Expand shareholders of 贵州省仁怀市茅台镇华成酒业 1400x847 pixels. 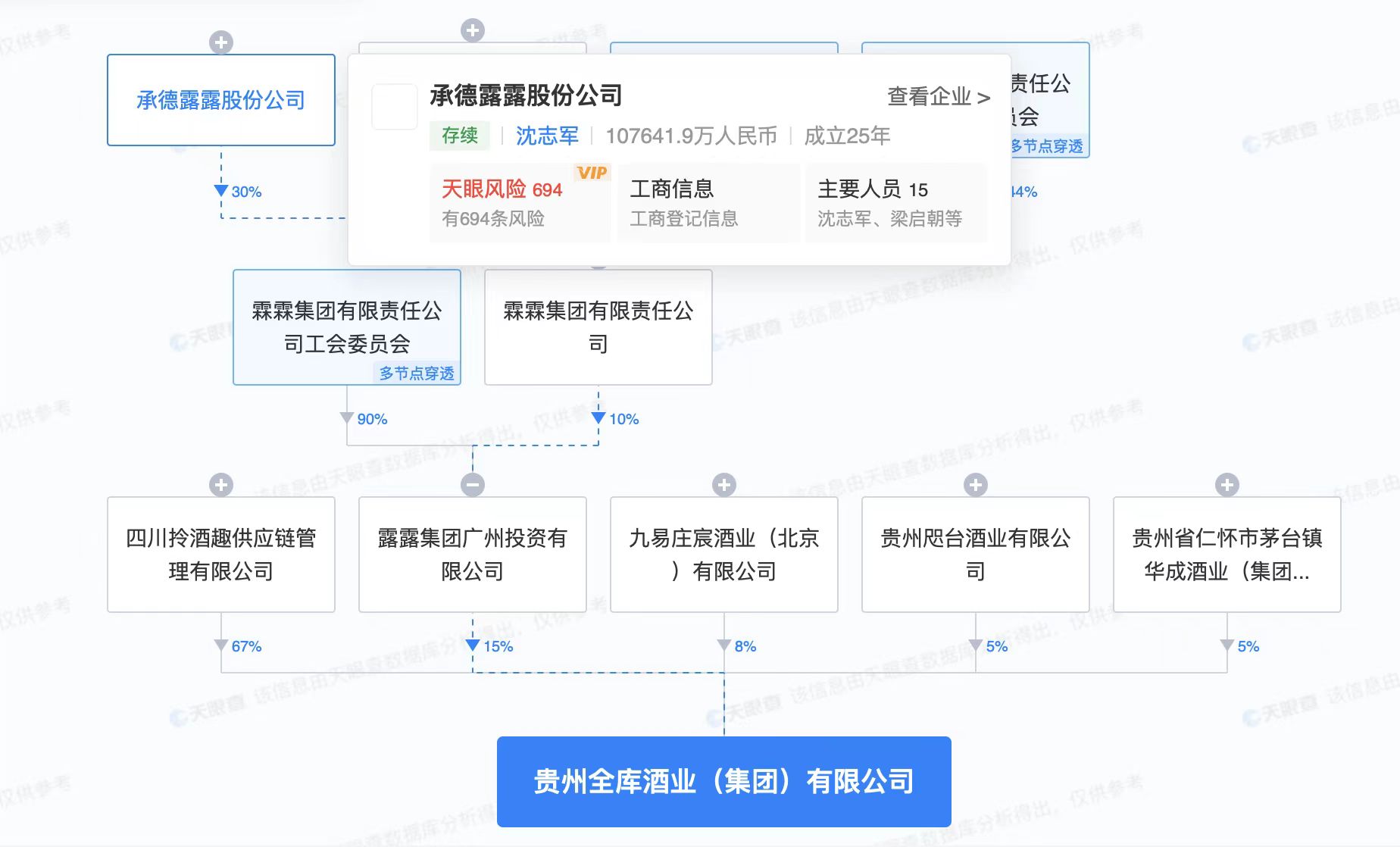pos(1227,485)
